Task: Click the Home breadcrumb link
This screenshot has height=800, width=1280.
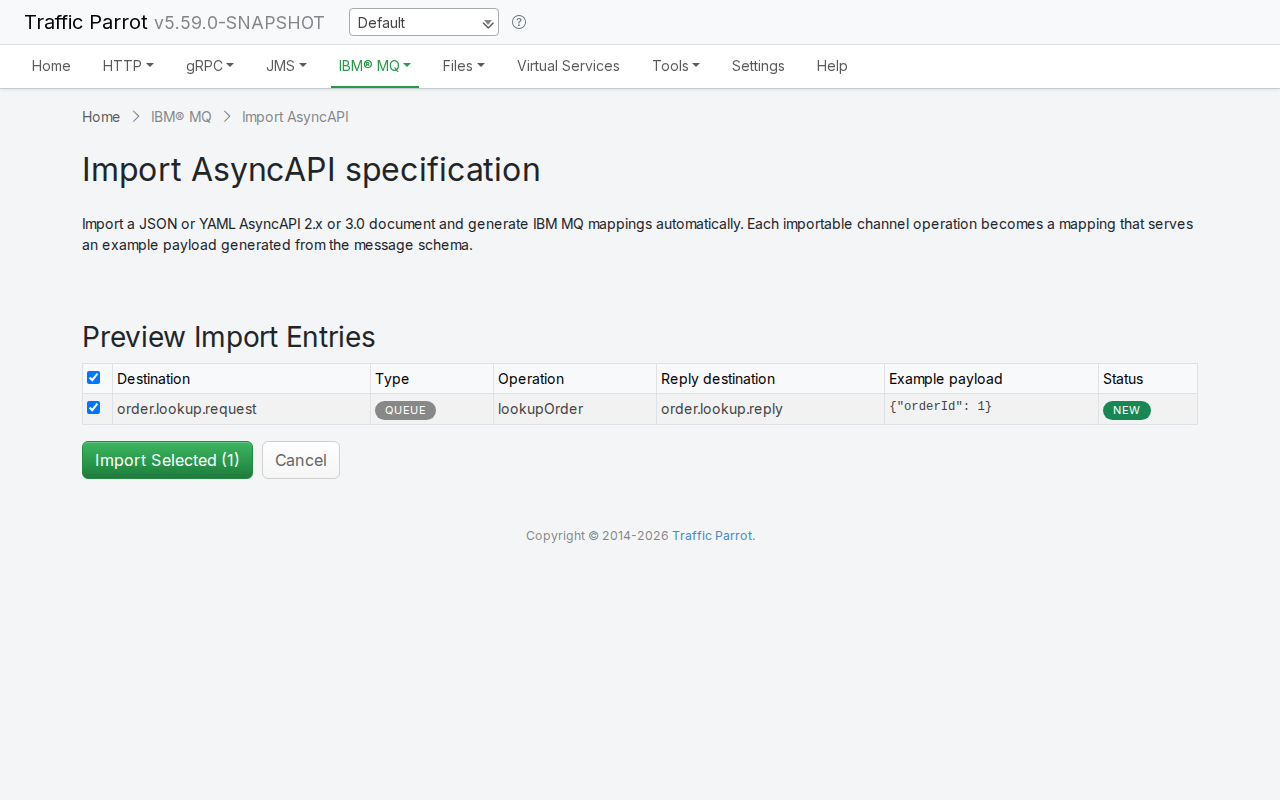Action: point(101,117)
